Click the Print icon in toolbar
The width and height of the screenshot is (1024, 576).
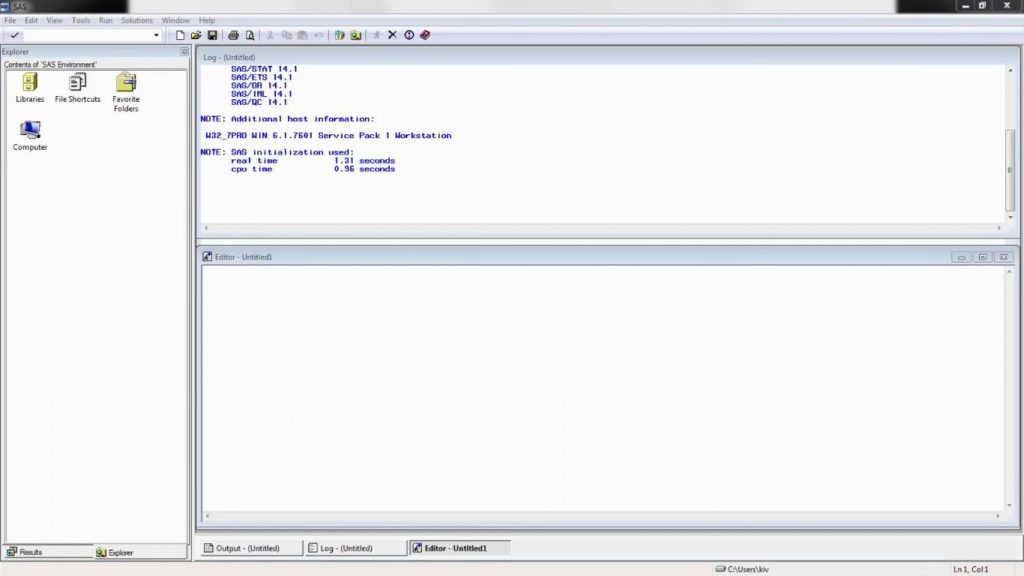click(233, 35)
